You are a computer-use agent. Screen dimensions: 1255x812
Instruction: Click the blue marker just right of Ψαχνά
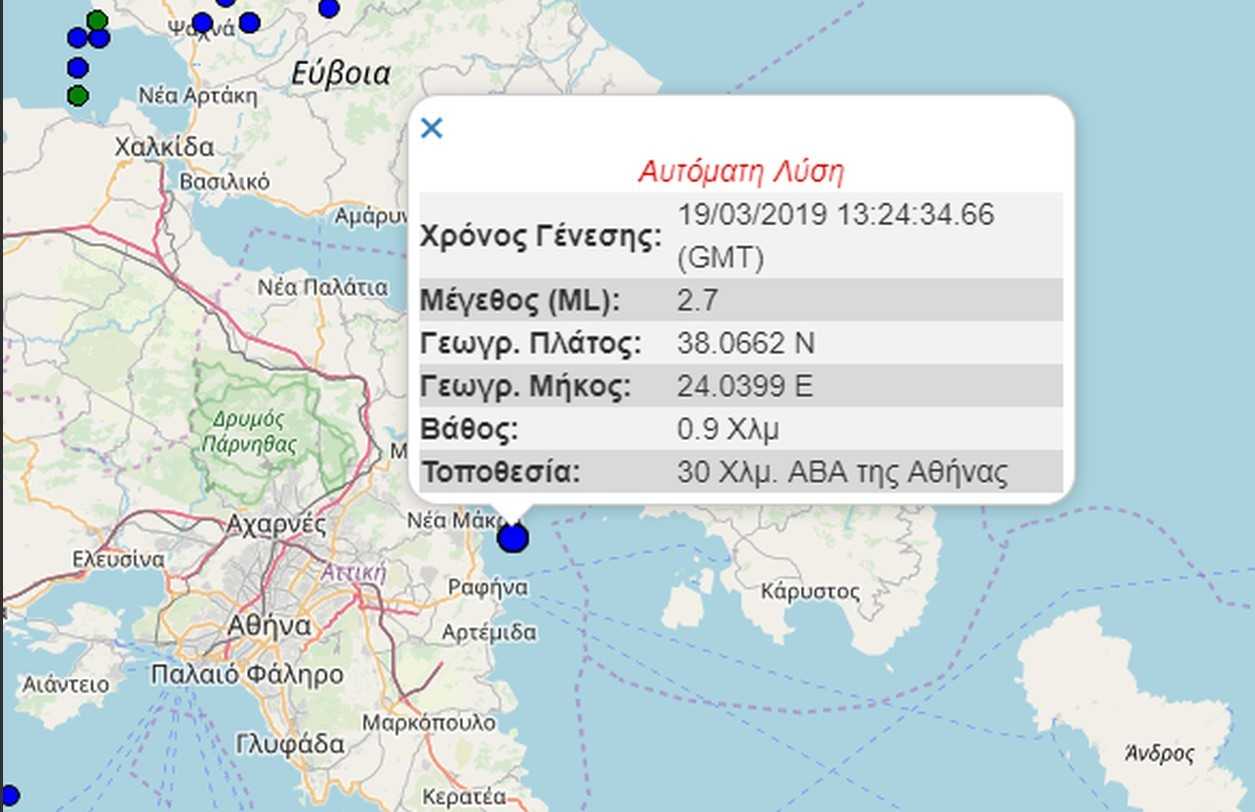(250, 22)
